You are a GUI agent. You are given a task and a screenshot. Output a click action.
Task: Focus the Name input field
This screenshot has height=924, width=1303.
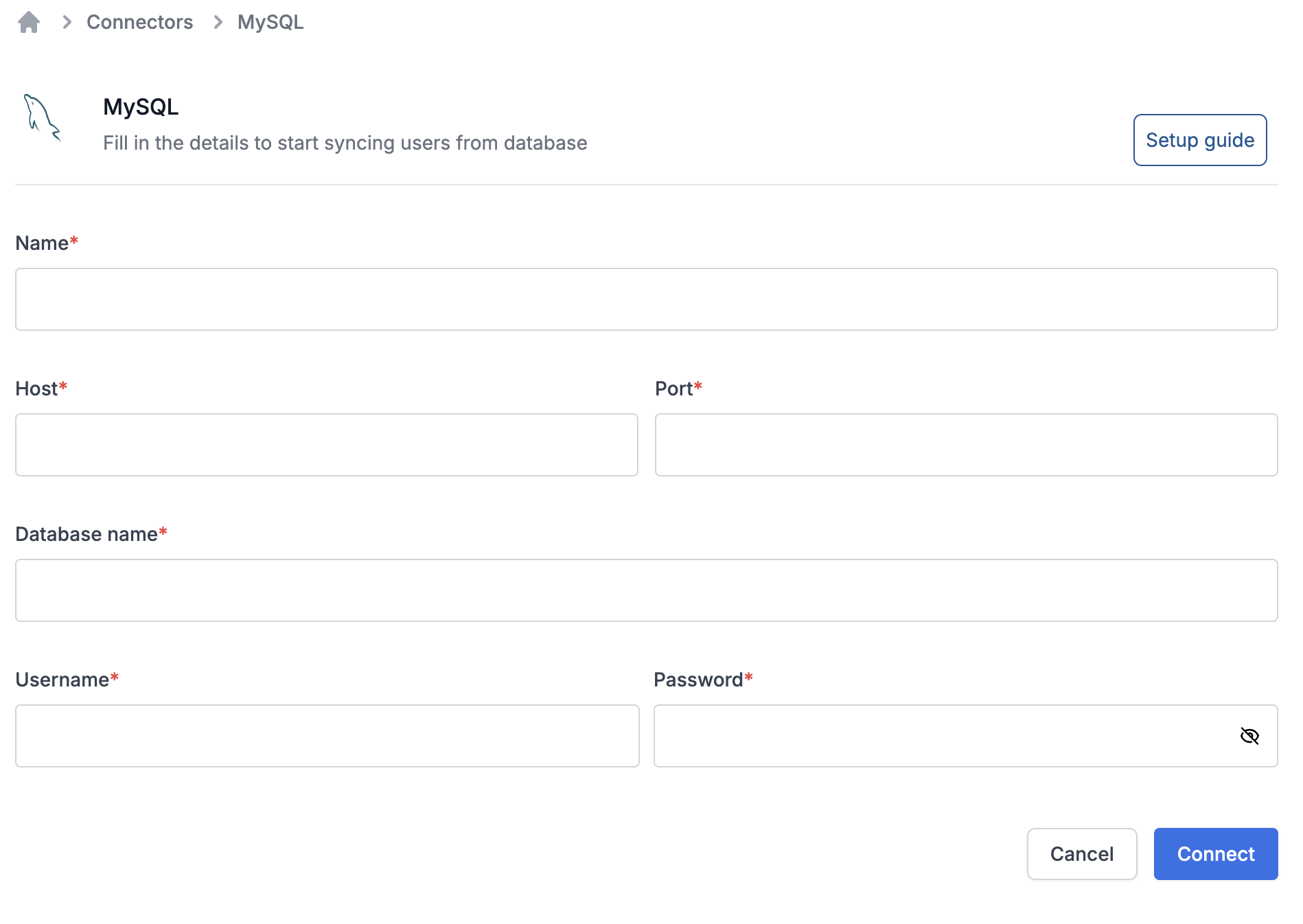pyautogui.click(x=646, y=299)
